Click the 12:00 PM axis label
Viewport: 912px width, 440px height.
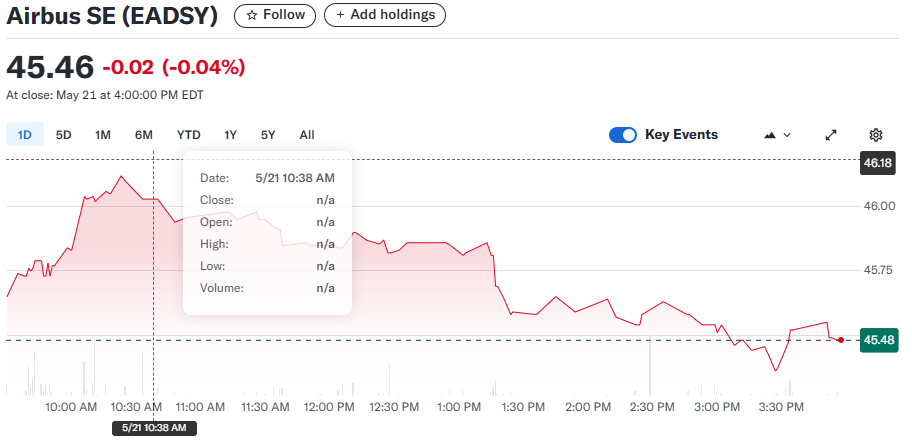coord(330,407)
